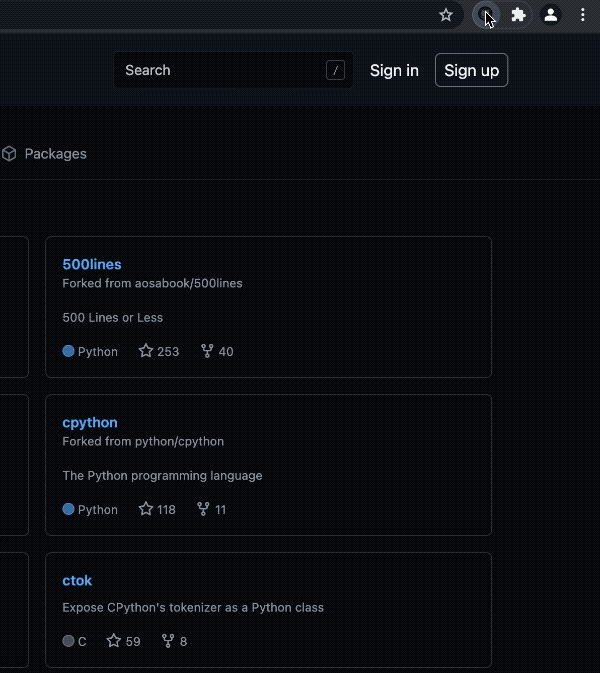Image resolution: width=600 pixels, height=673 pixels.
Task: Click the Python language dot on 500lines
Action: 68,351
